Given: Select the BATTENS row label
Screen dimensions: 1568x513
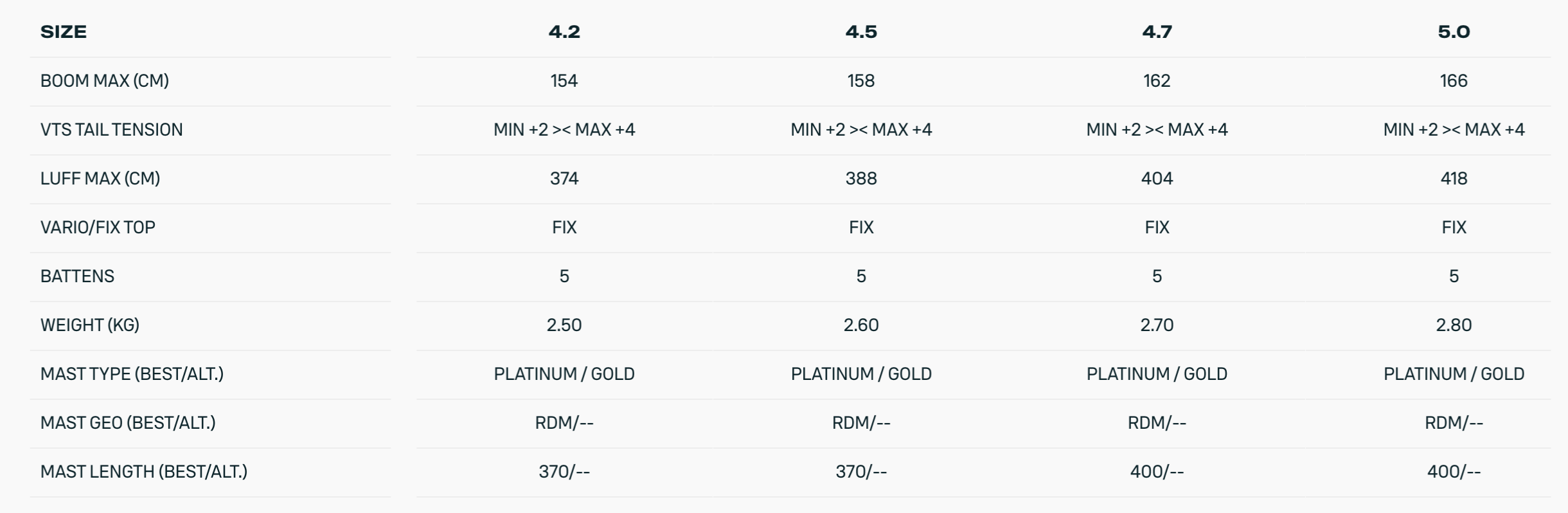Looking at the screenshot, I should coord(77,276).
